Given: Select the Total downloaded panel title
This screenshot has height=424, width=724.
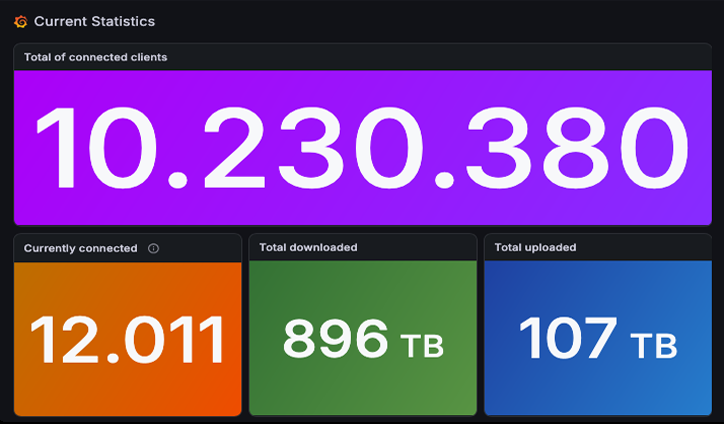Looking at the screenshot, I should click(x=308, y=248).
